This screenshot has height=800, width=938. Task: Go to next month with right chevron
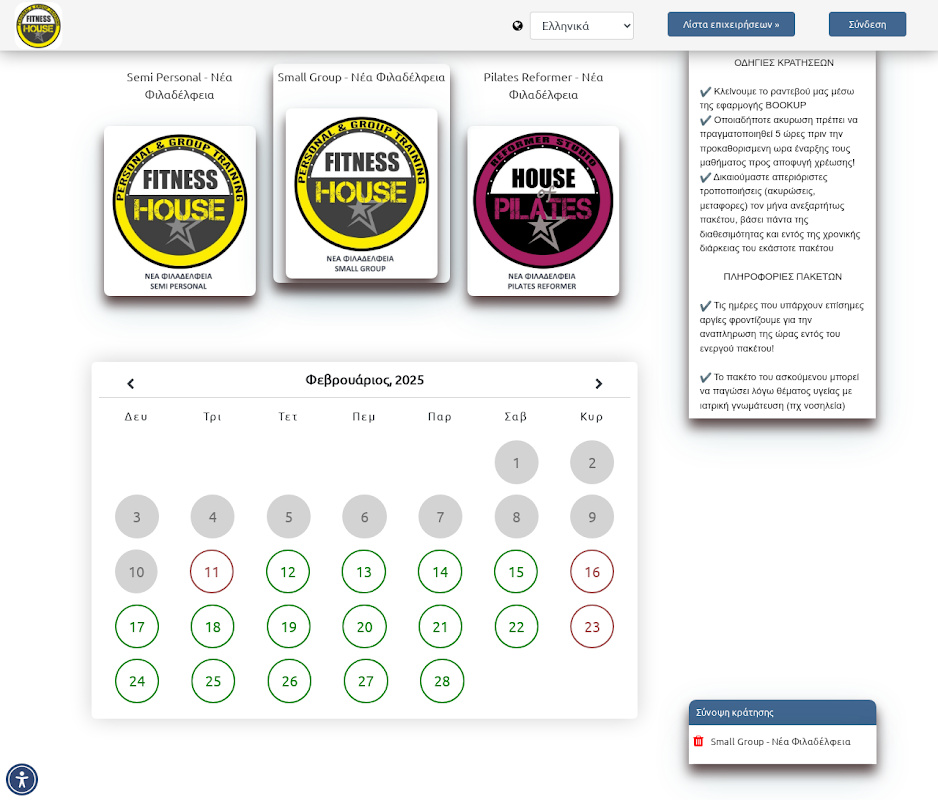click(x=598, y=384)
